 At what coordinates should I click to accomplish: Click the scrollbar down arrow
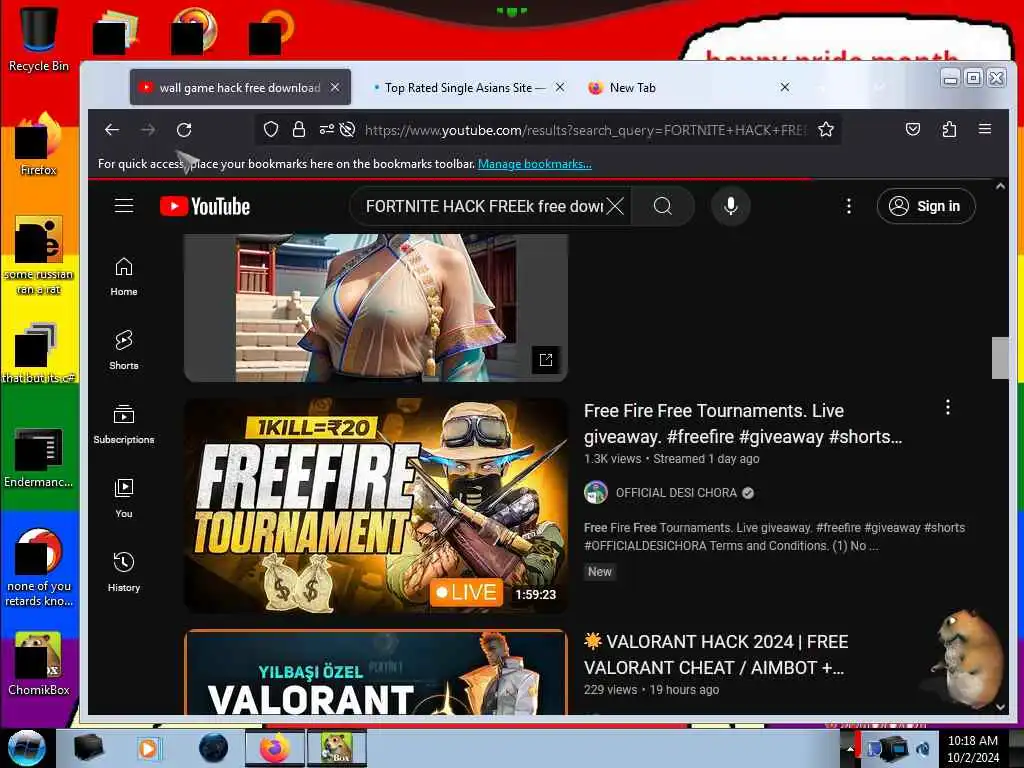[1000, 707]
